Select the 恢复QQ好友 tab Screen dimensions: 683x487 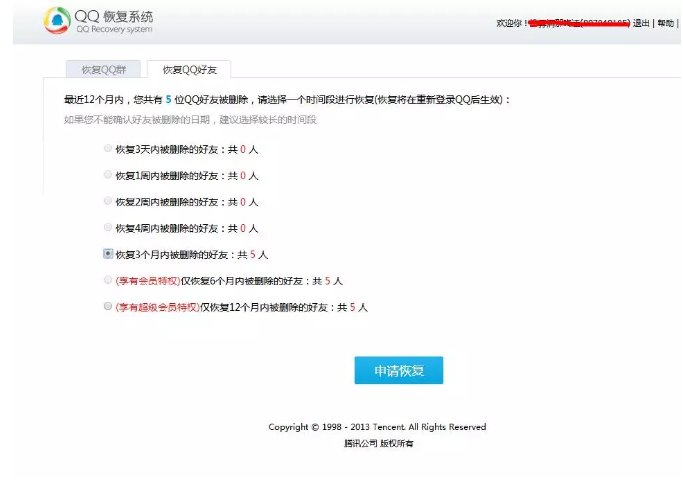tap(189, 69)
